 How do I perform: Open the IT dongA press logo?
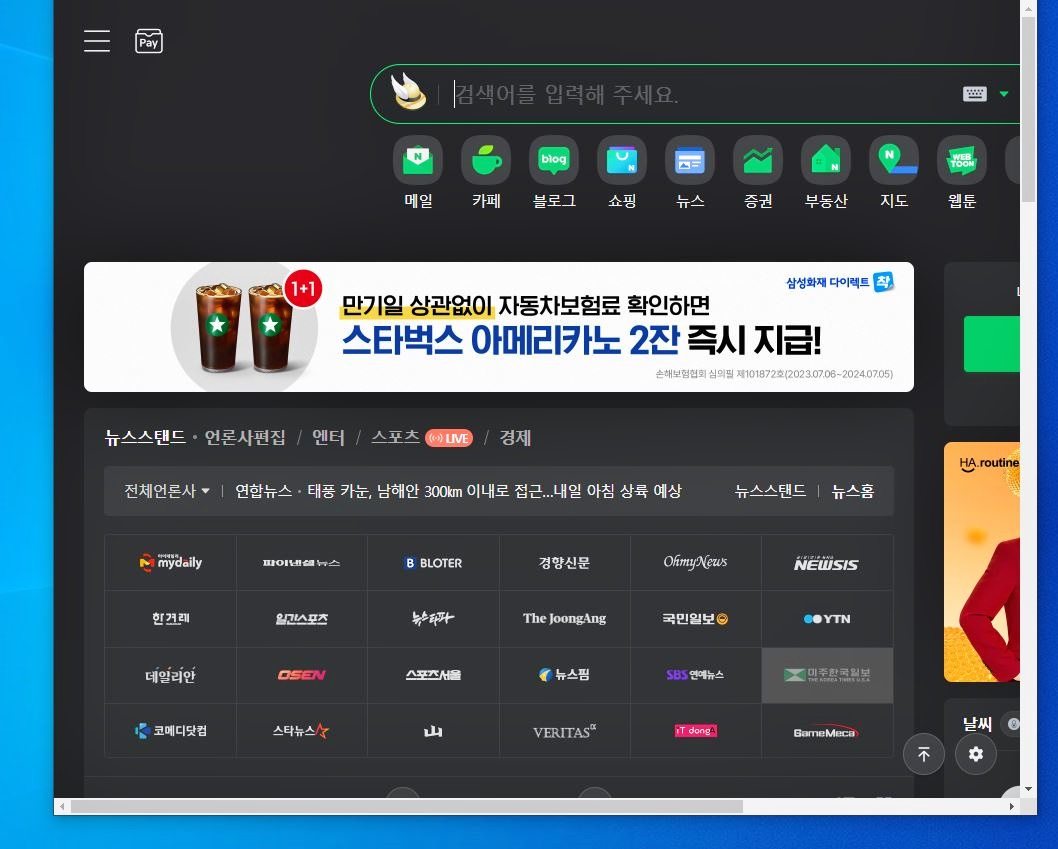click(x=696, y=731)
